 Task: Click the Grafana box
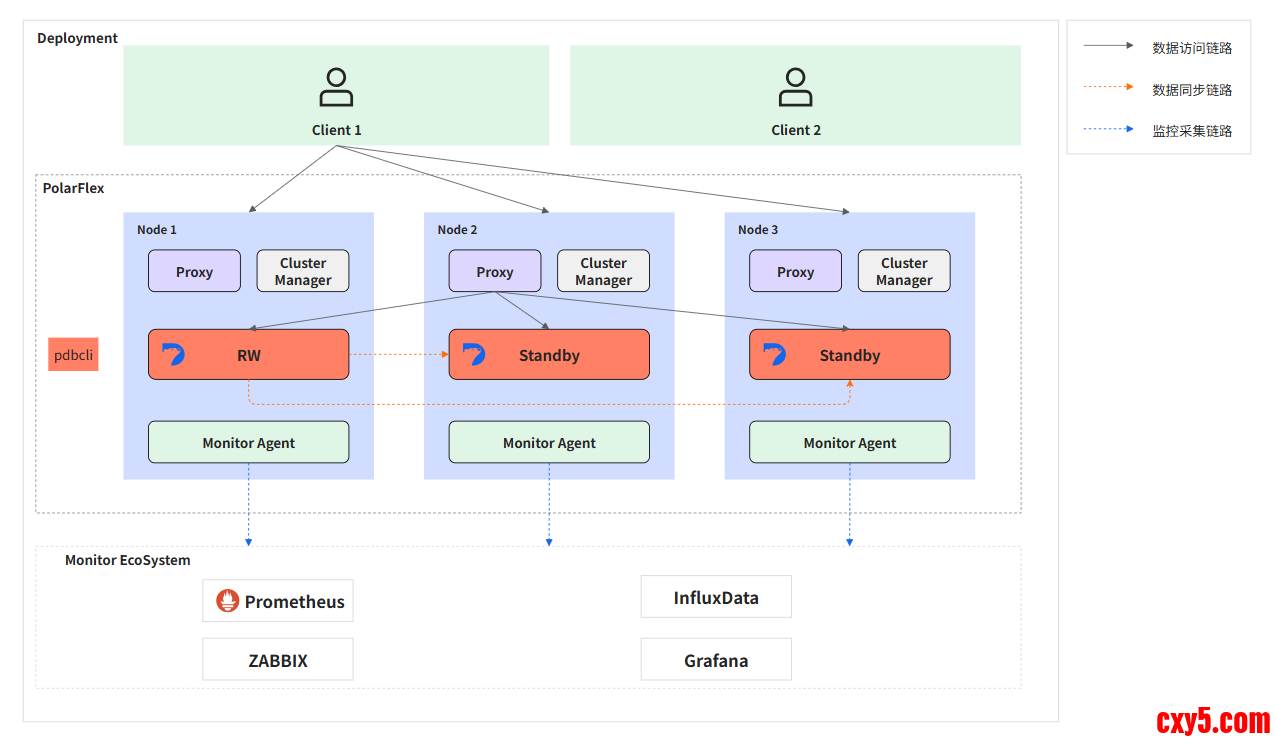pos(716,660)
